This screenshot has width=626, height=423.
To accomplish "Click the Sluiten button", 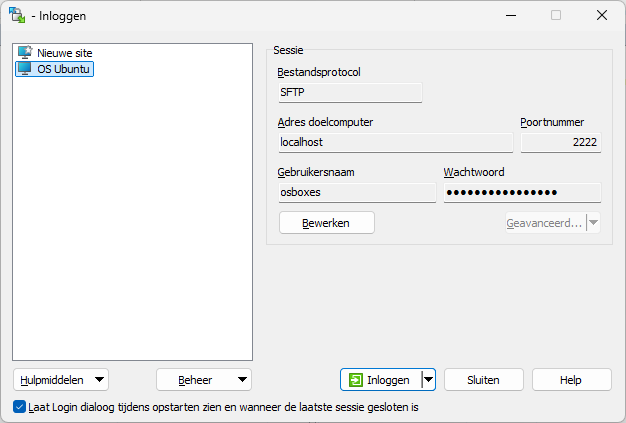I will tap(483, 380).
